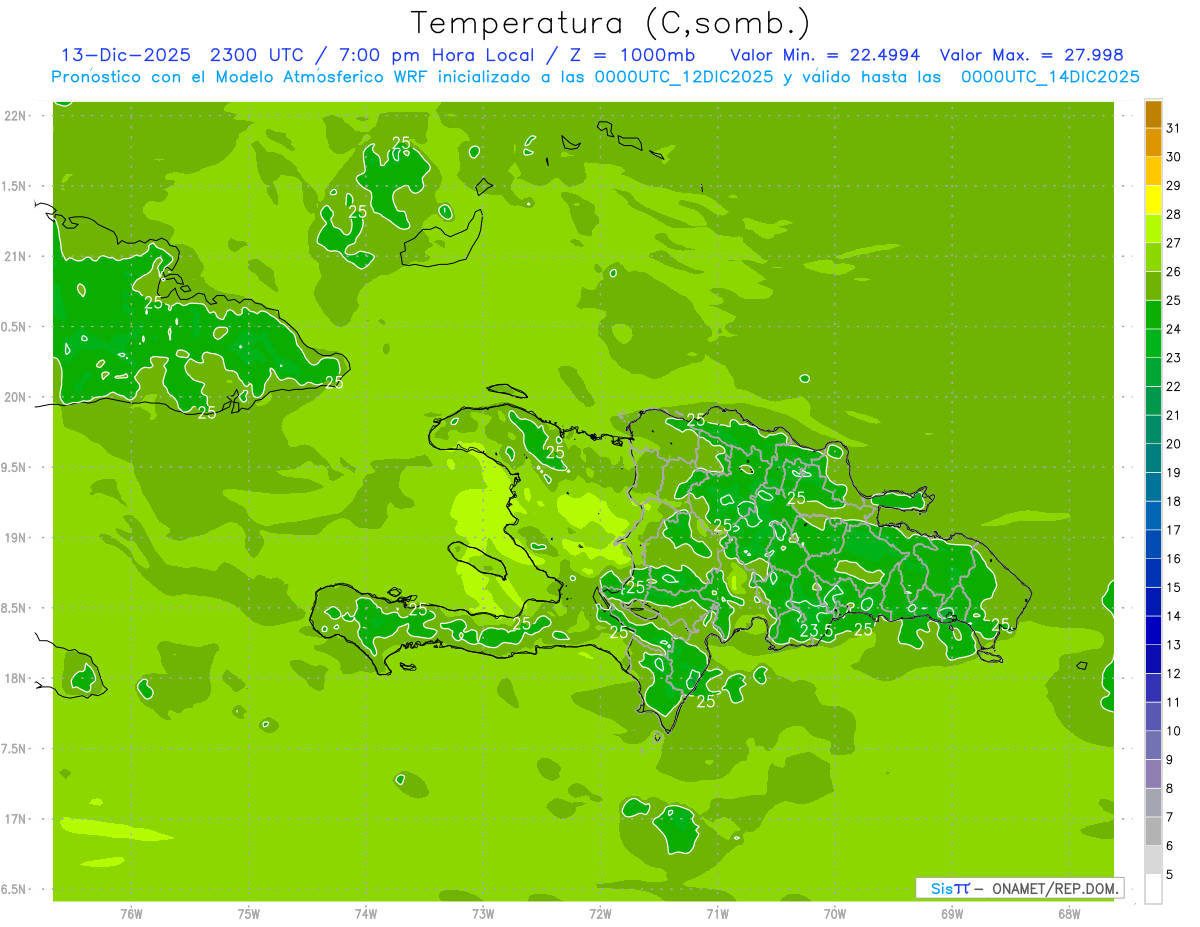Click the "19N" latitude label
The height and width of the screenshot is (927, 1200).
coord(16,538)
